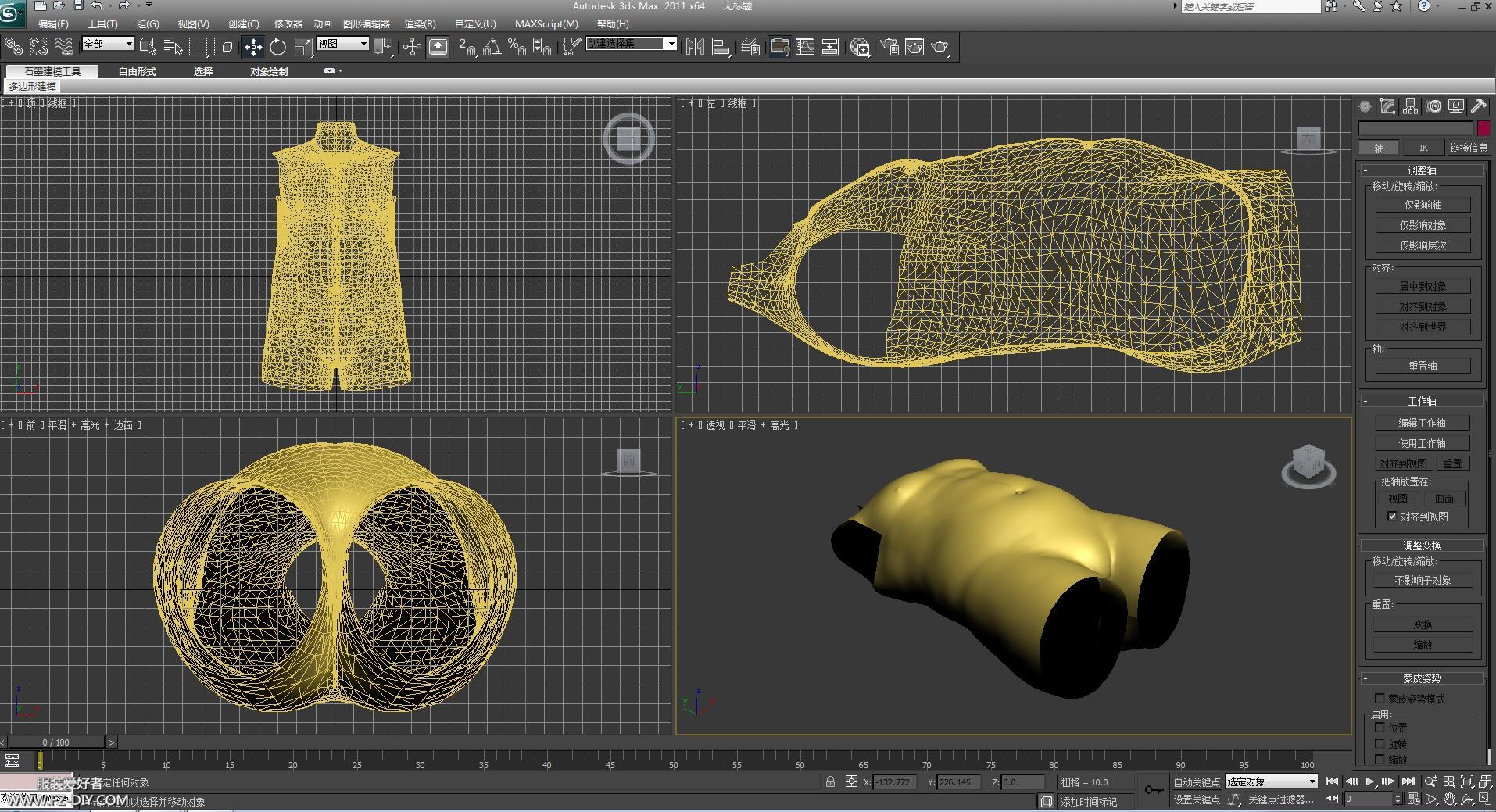Activate the Select Object tool
Image resolution: width=1496 pixels, height=812 pixels.
147,47
